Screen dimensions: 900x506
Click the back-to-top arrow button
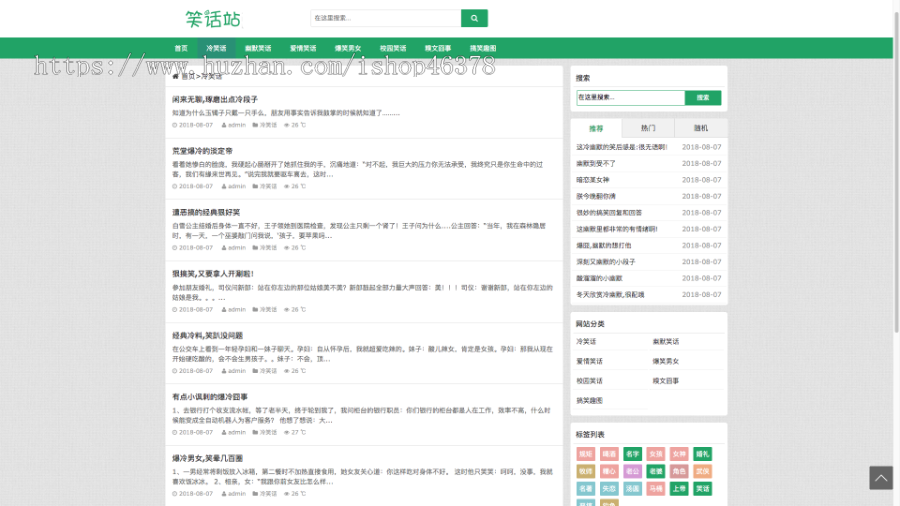click(880, 477)
